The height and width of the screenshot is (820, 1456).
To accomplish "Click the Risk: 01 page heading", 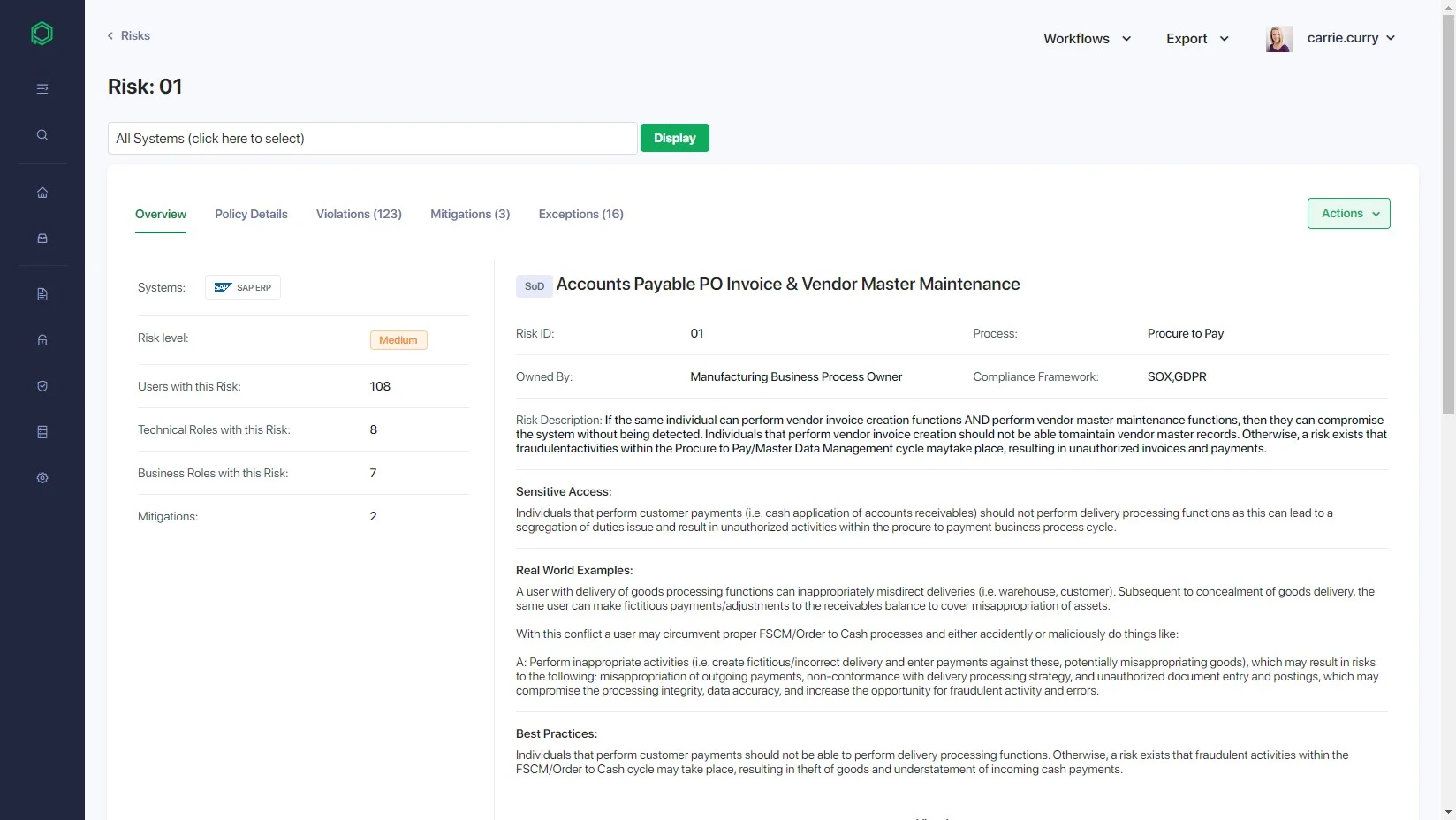I will 145,87.
